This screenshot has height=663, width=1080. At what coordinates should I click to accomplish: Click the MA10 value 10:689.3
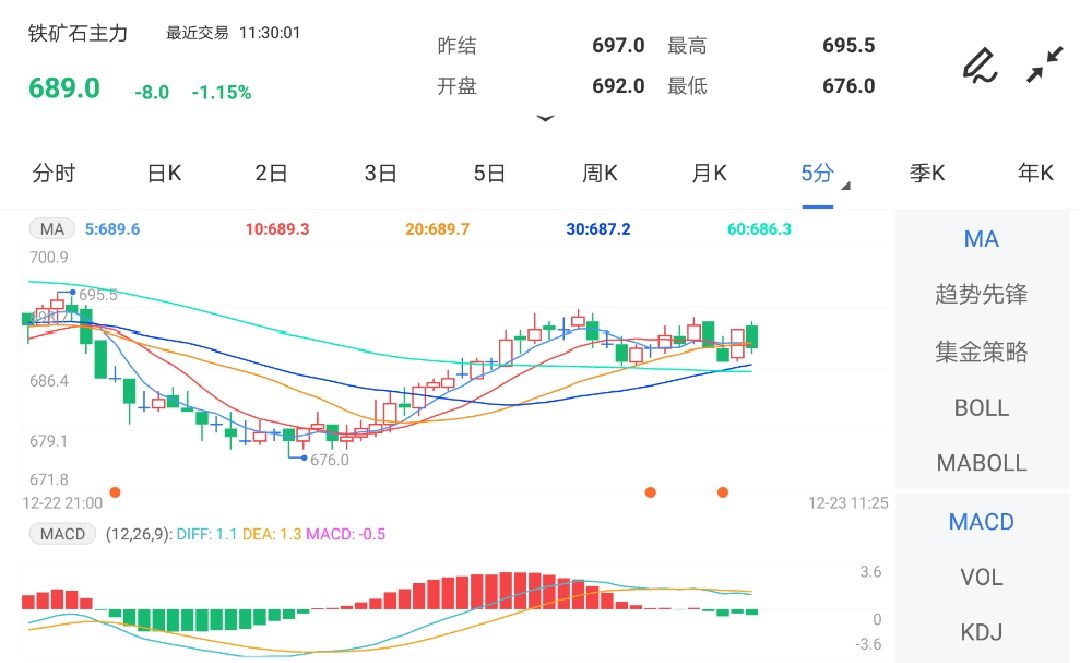tap(277, 229)
